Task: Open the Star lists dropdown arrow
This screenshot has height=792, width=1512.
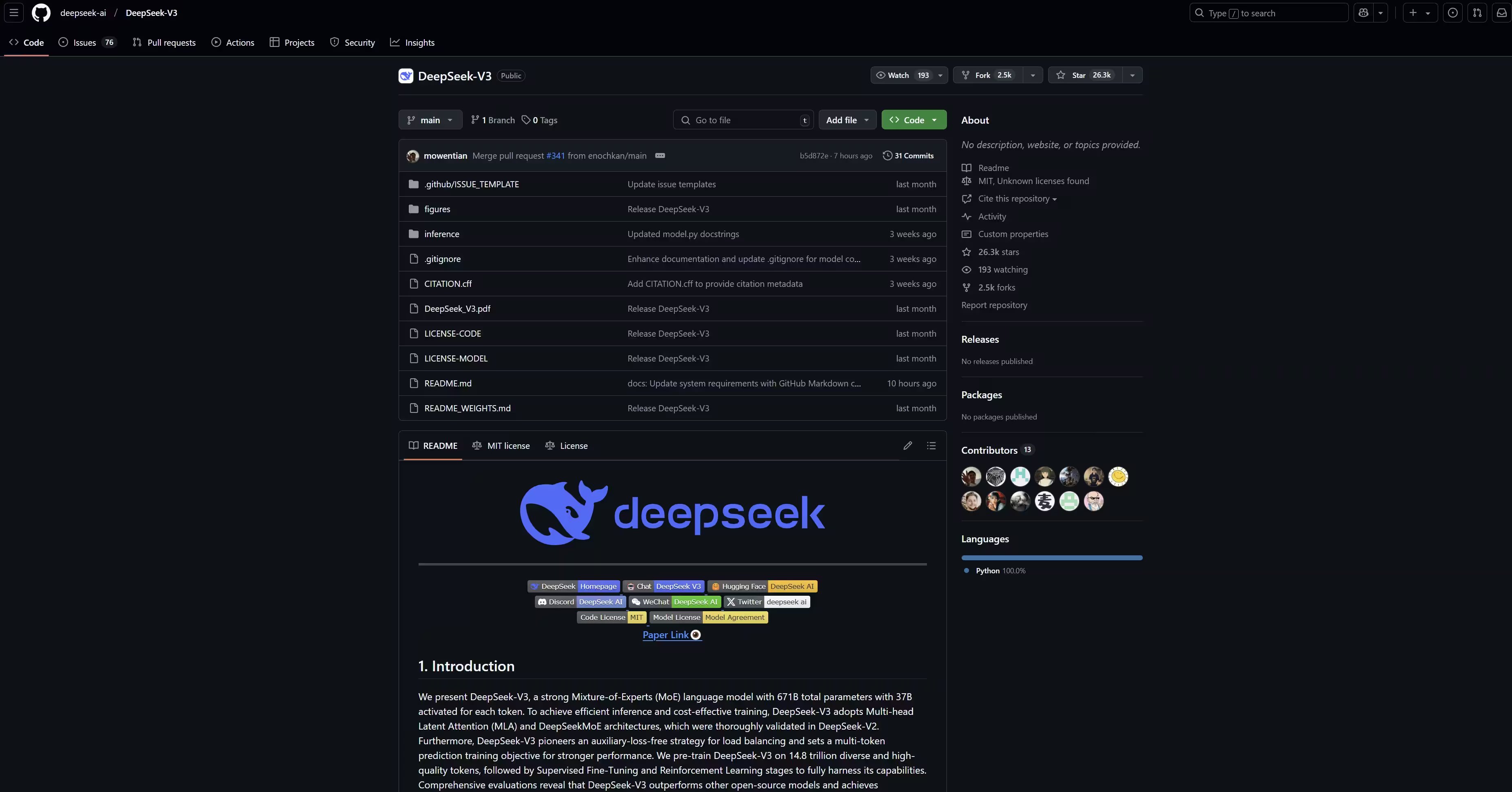Action: coord(1132,75)
